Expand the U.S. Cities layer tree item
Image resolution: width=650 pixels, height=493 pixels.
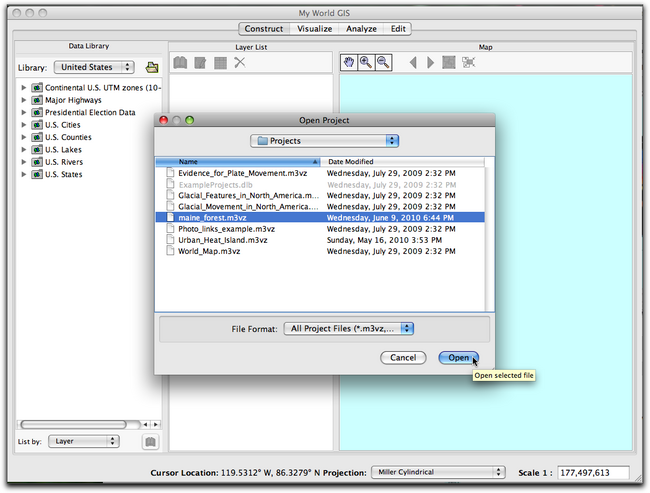point(24,125)
